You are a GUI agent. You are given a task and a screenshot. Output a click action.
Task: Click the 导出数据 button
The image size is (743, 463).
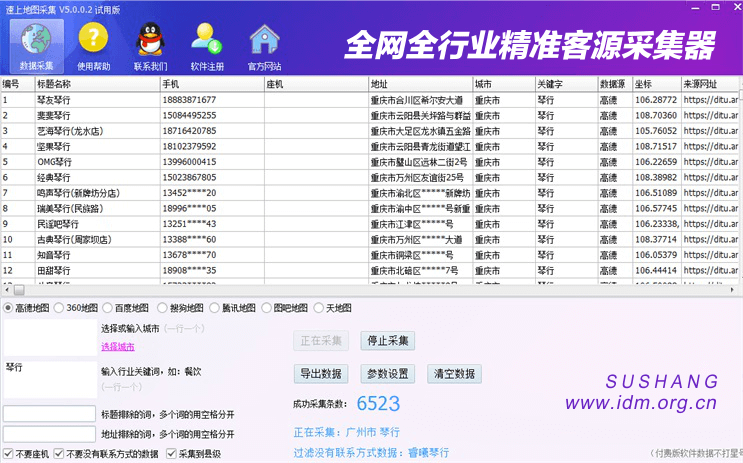321,374
